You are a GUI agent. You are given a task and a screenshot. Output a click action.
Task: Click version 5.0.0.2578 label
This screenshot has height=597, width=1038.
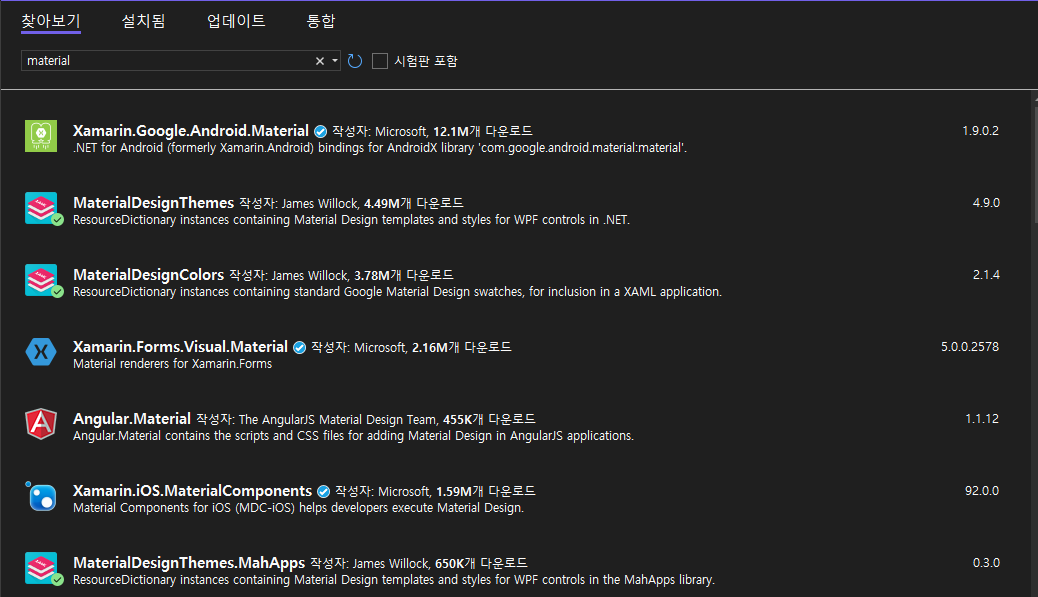click(x=970, y=347)
